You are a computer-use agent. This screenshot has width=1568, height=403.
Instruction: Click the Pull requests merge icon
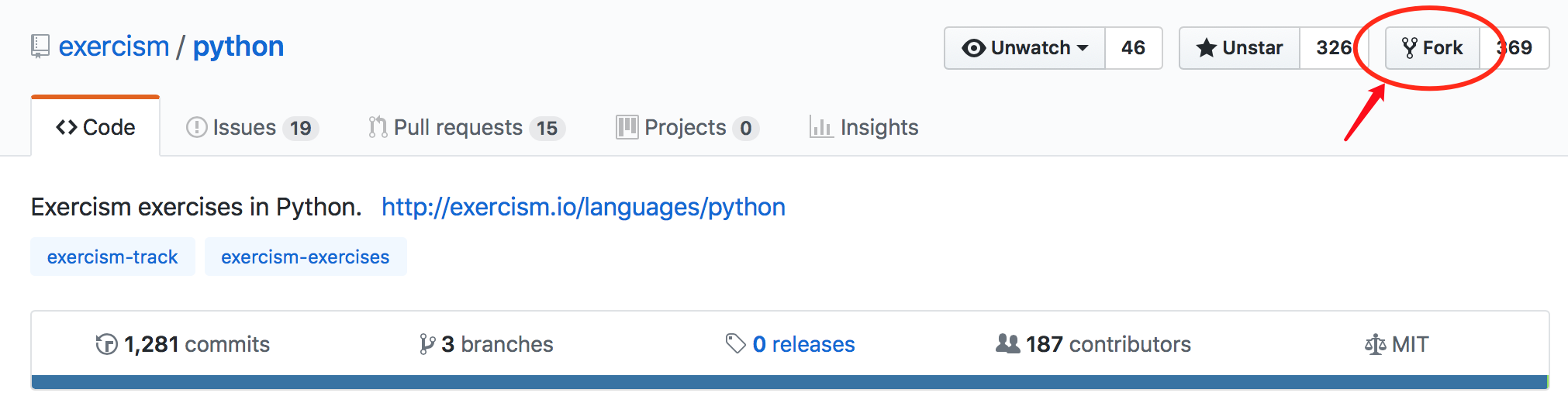click(x=378, y=127)
